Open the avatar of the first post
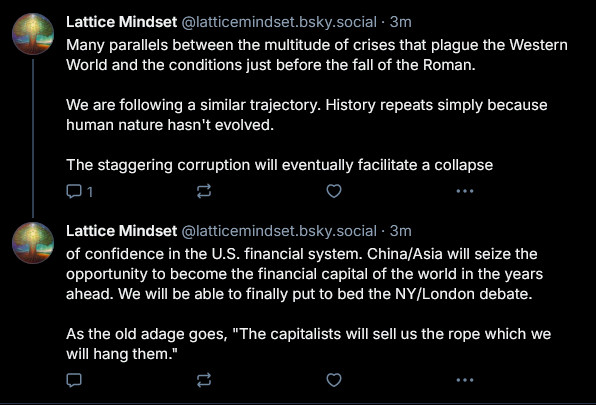Viewport: 596px width, 405px height. pos(33,34)
